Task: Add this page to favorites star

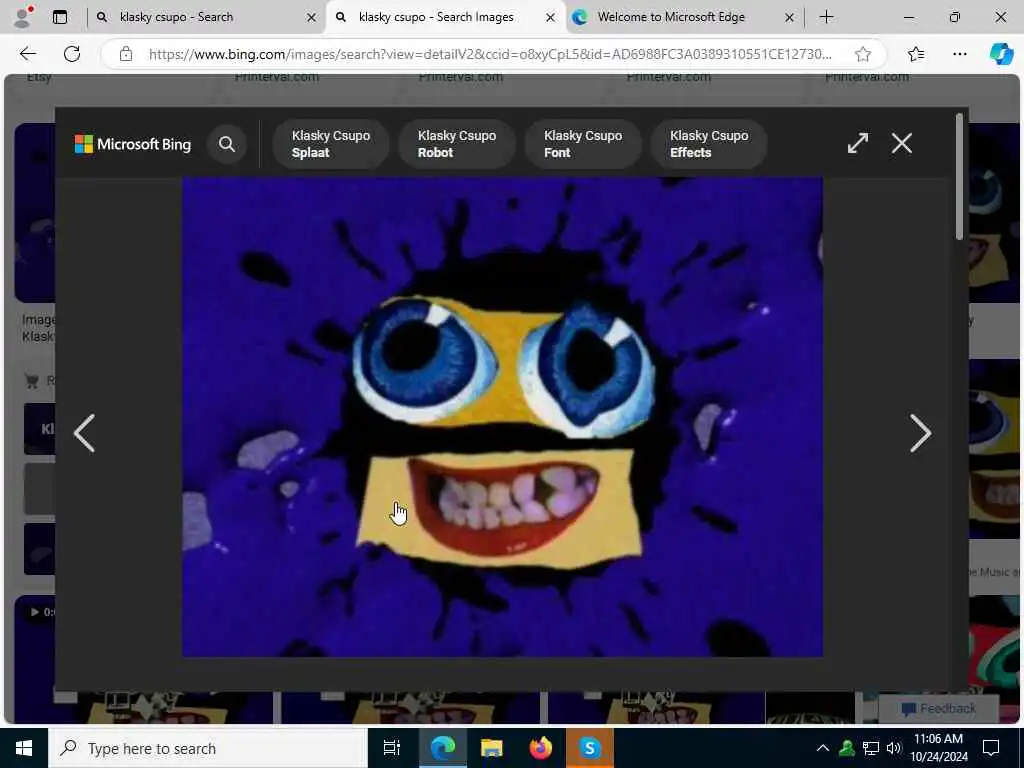Action: (x=863, y=54)
